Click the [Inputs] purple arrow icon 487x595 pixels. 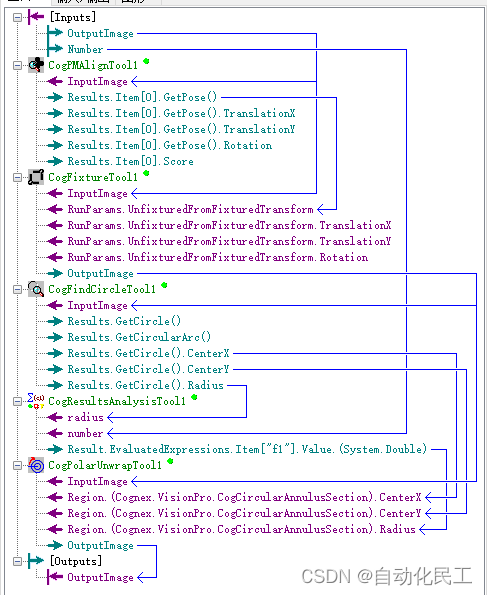click(x=36, y=17)
